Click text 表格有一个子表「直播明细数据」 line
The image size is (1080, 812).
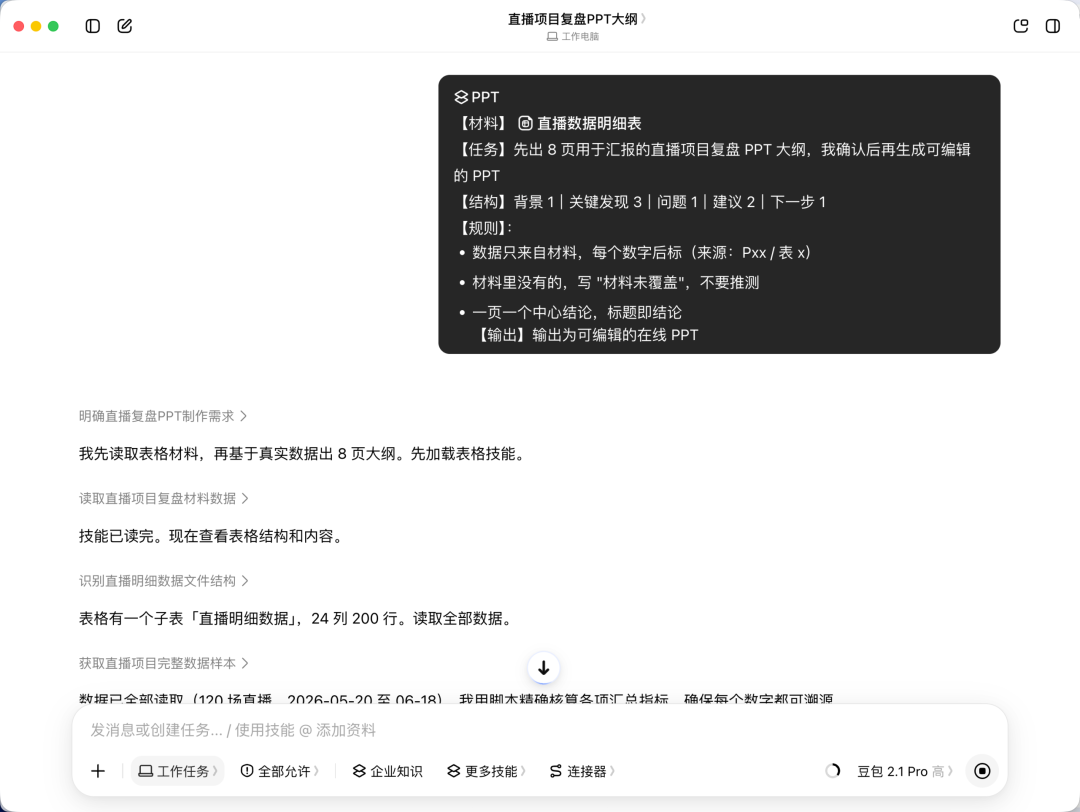click(298, 618)
